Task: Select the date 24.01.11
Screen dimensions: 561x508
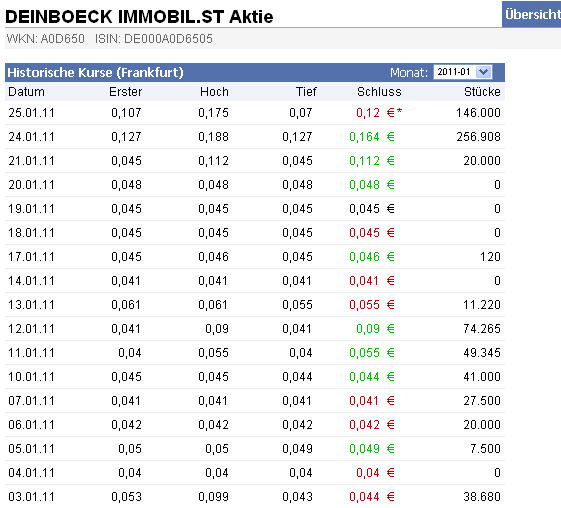Action: (31, 137)
